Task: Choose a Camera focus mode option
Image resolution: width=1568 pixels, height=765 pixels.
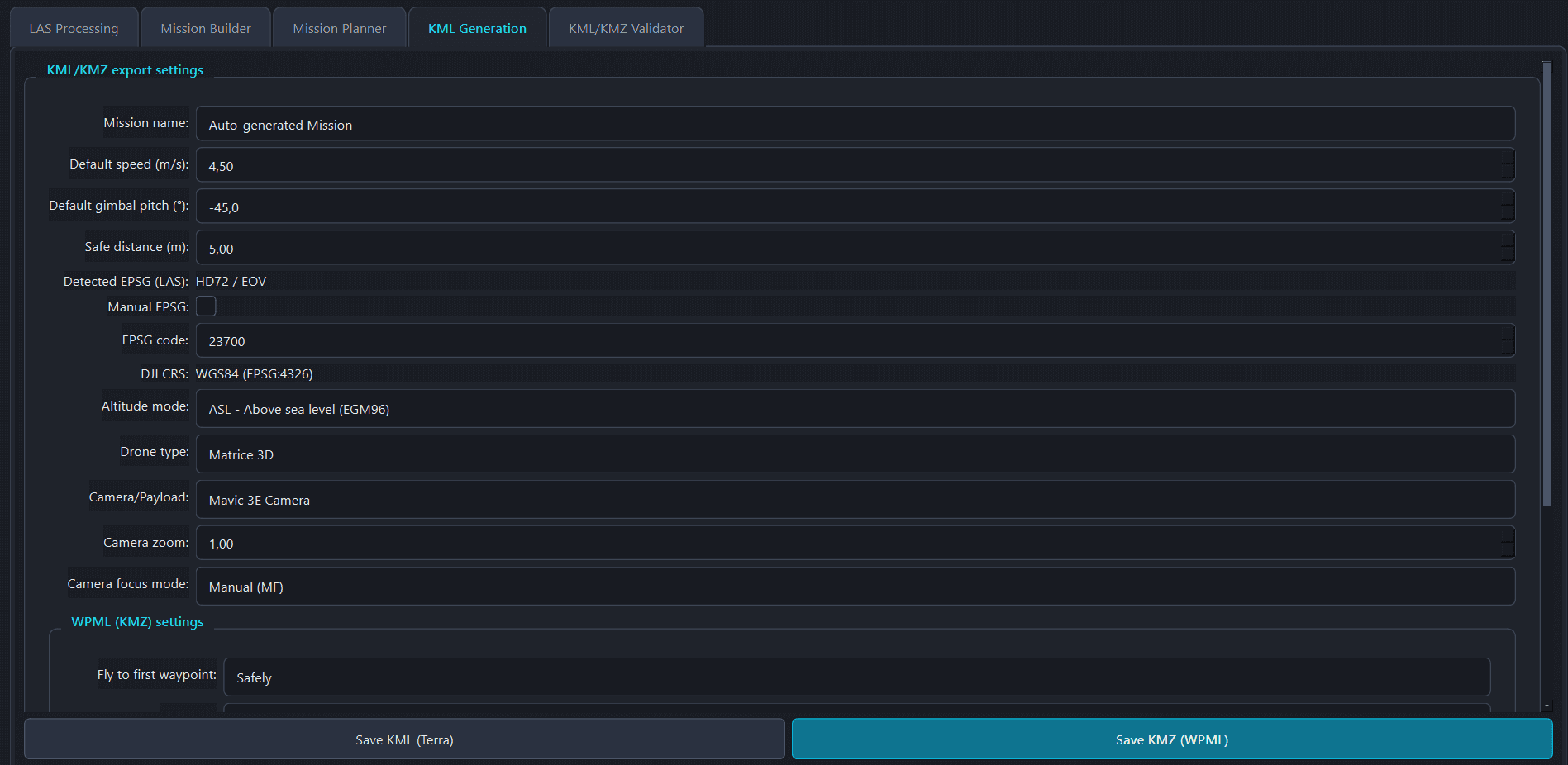Action: pyautogui.click(x=855, y=587)
